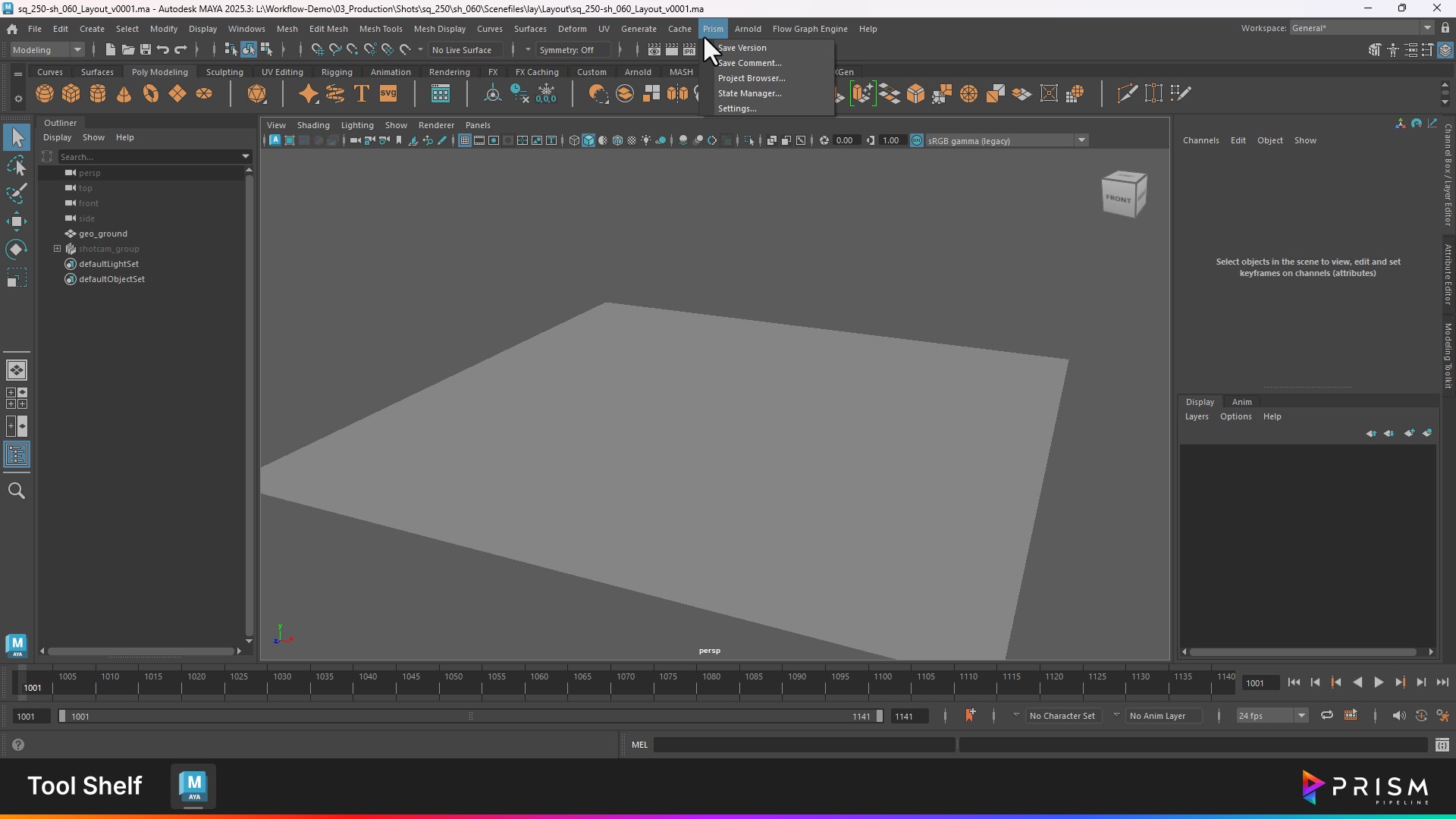Choose State Manager from the Prism menu

pos(749,93)
